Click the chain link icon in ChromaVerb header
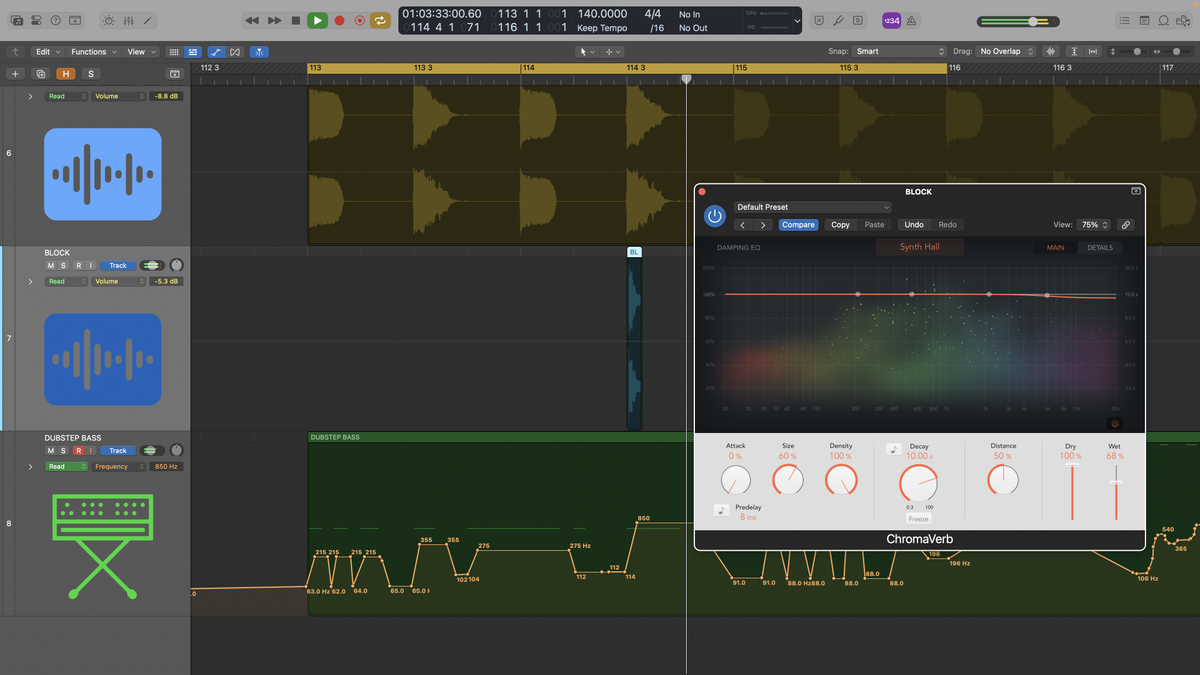 click(x=1126, y=225)
